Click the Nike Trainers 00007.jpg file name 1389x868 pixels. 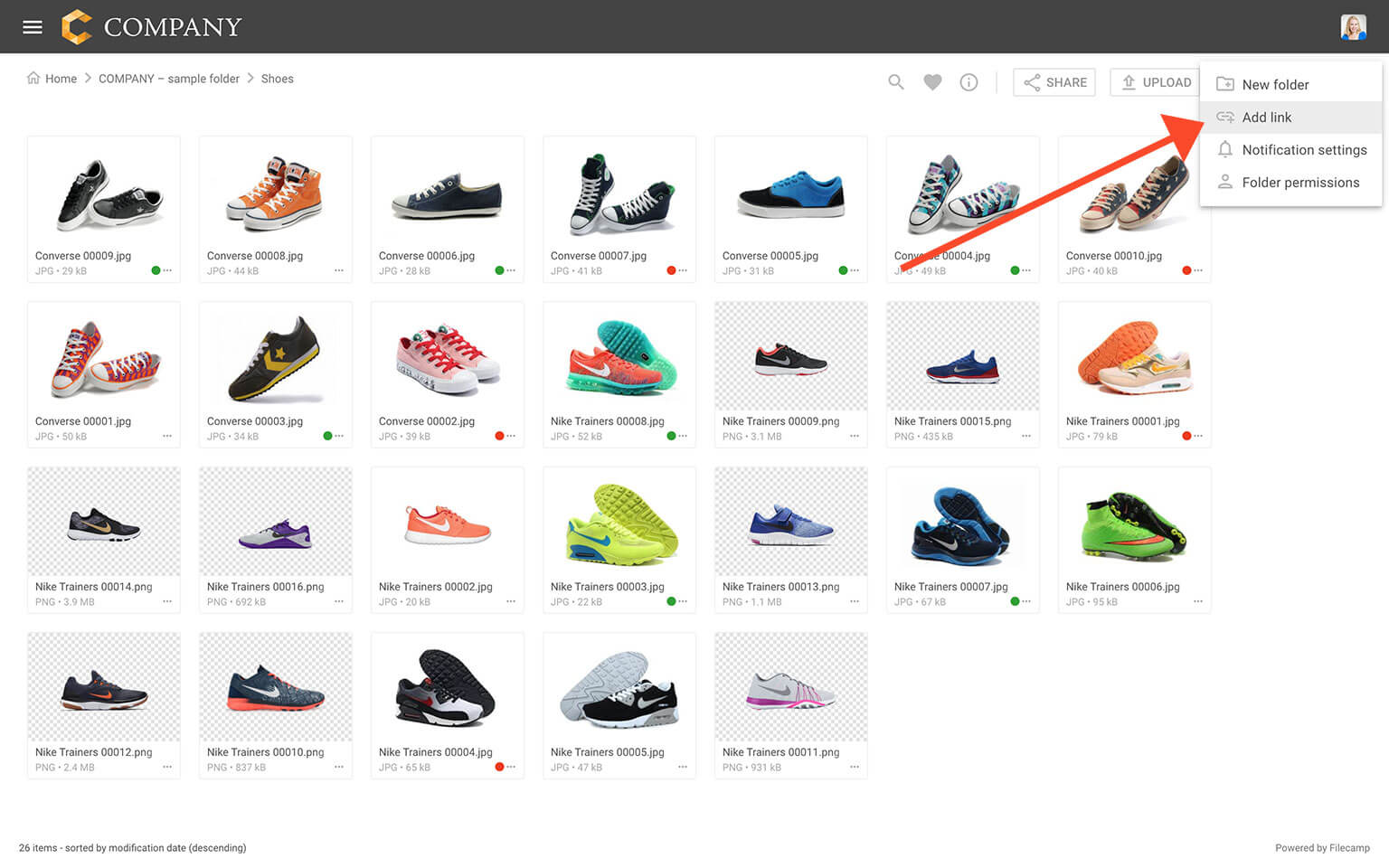951,587
